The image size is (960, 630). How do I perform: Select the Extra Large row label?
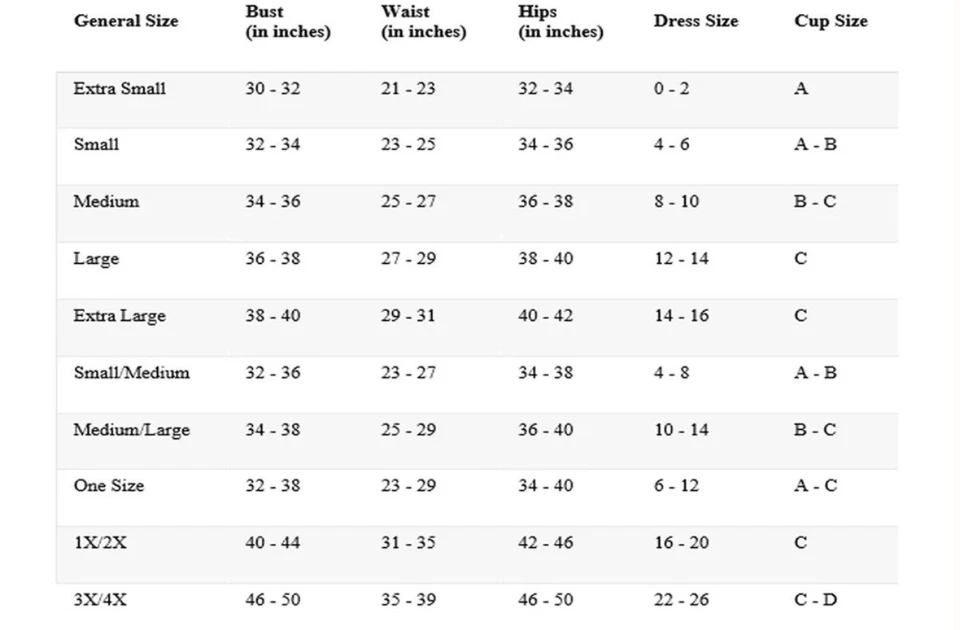120,316
